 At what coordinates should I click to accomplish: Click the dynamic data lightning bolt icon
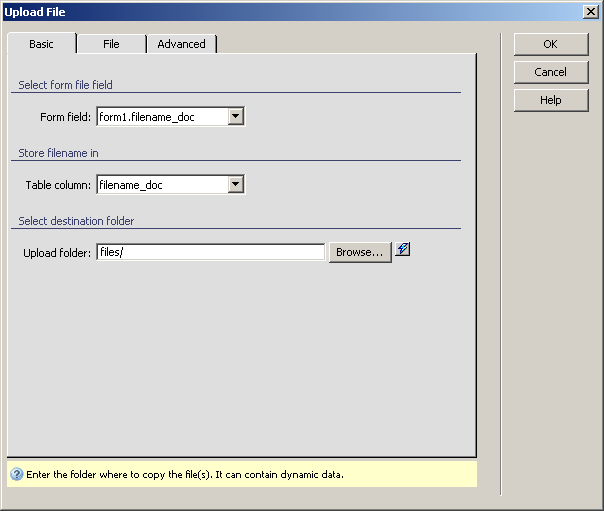[x=403, y=250]
